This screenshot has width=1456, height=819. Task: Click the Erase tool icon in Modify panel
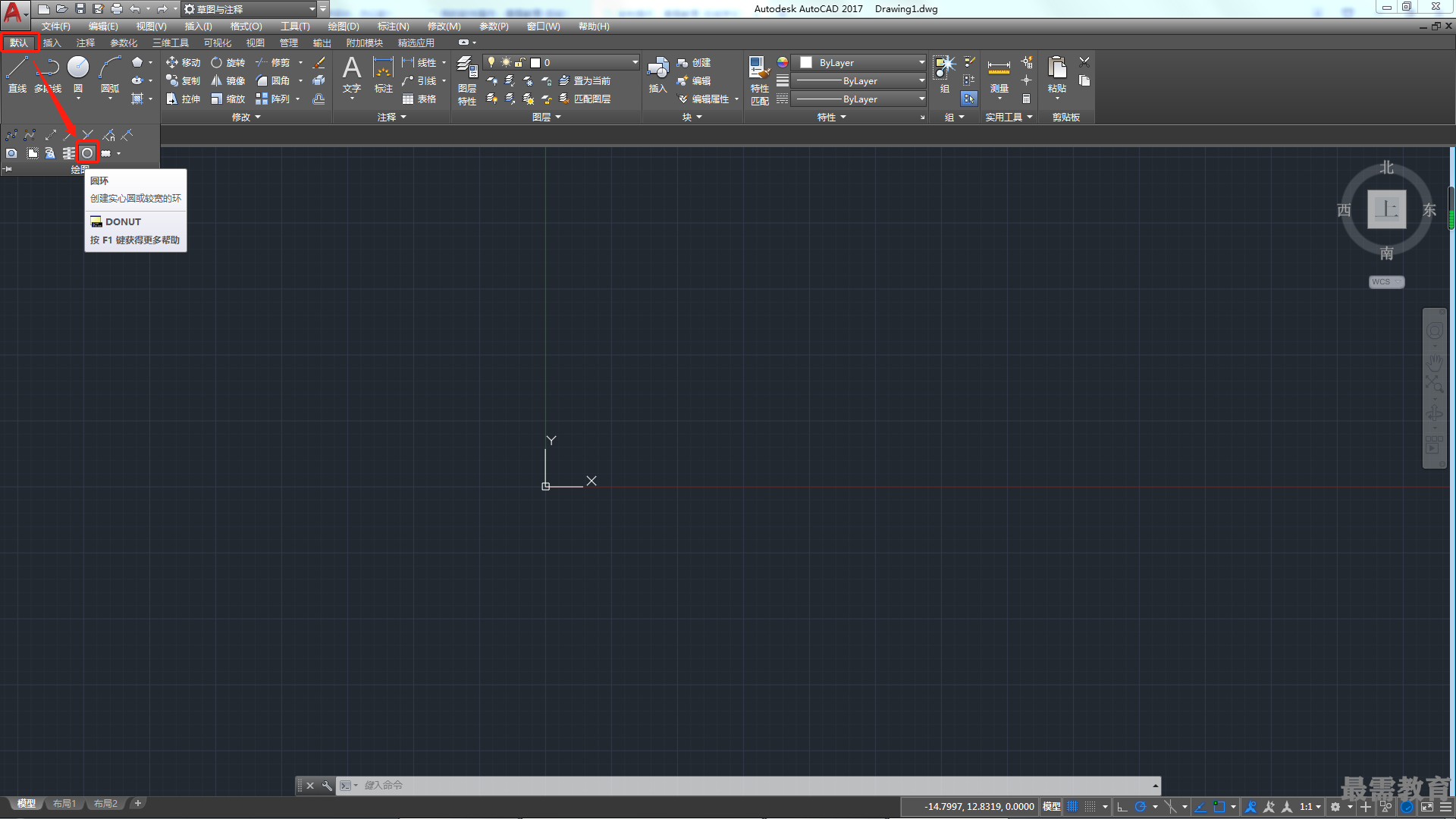point(319,62)
